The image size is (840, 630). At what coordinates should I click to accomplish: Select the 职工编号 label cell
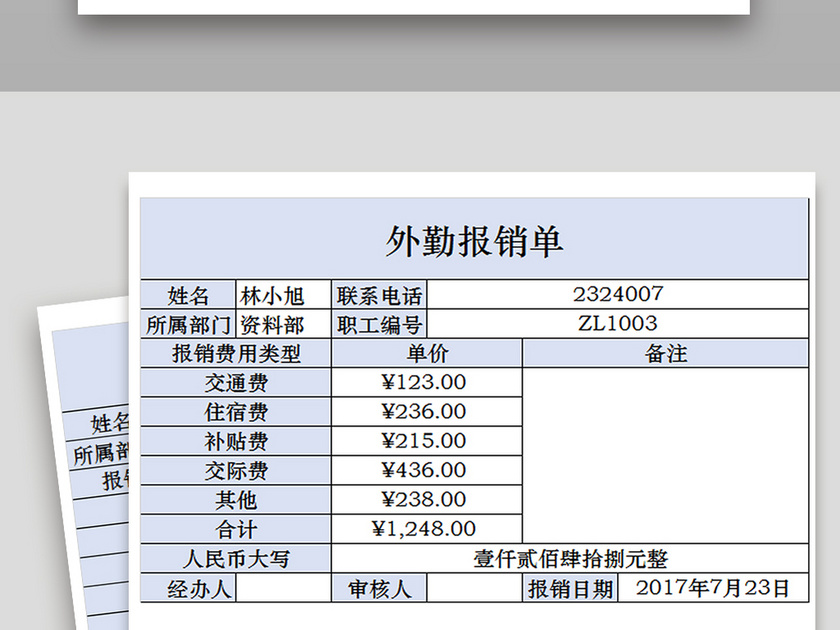click(381, 323)
